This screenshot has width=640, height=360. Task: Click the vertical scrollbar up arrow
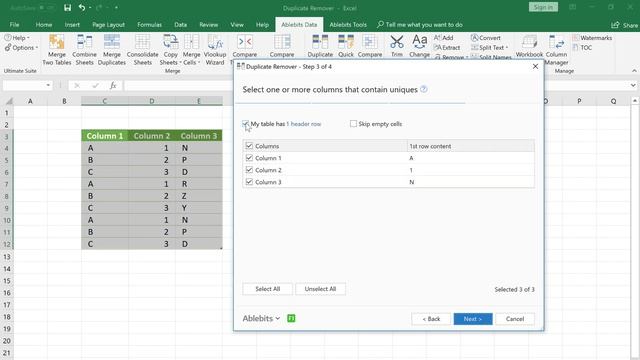click(x=635, y=100)
